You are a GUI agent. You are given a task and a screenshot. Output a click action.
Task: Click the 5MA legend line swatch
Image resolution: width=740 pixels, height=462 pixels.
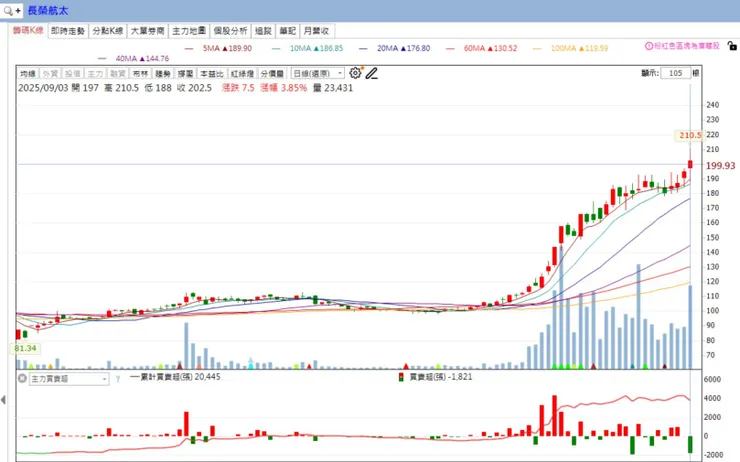coord(190,49)
